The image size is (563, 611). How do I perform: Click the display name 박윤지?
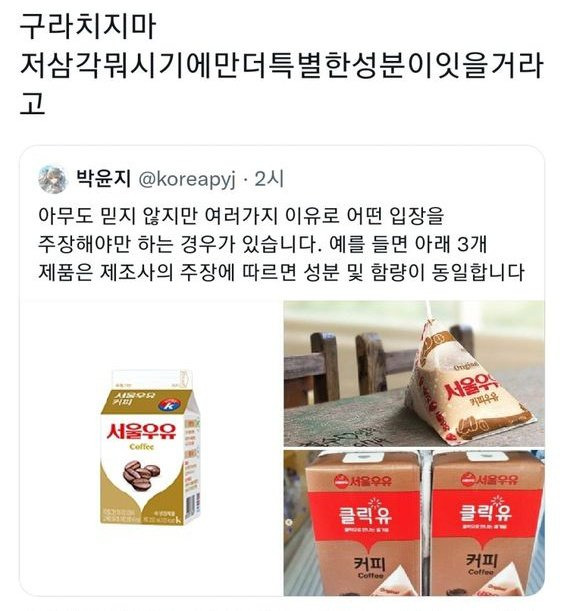[x=103, y=179]
